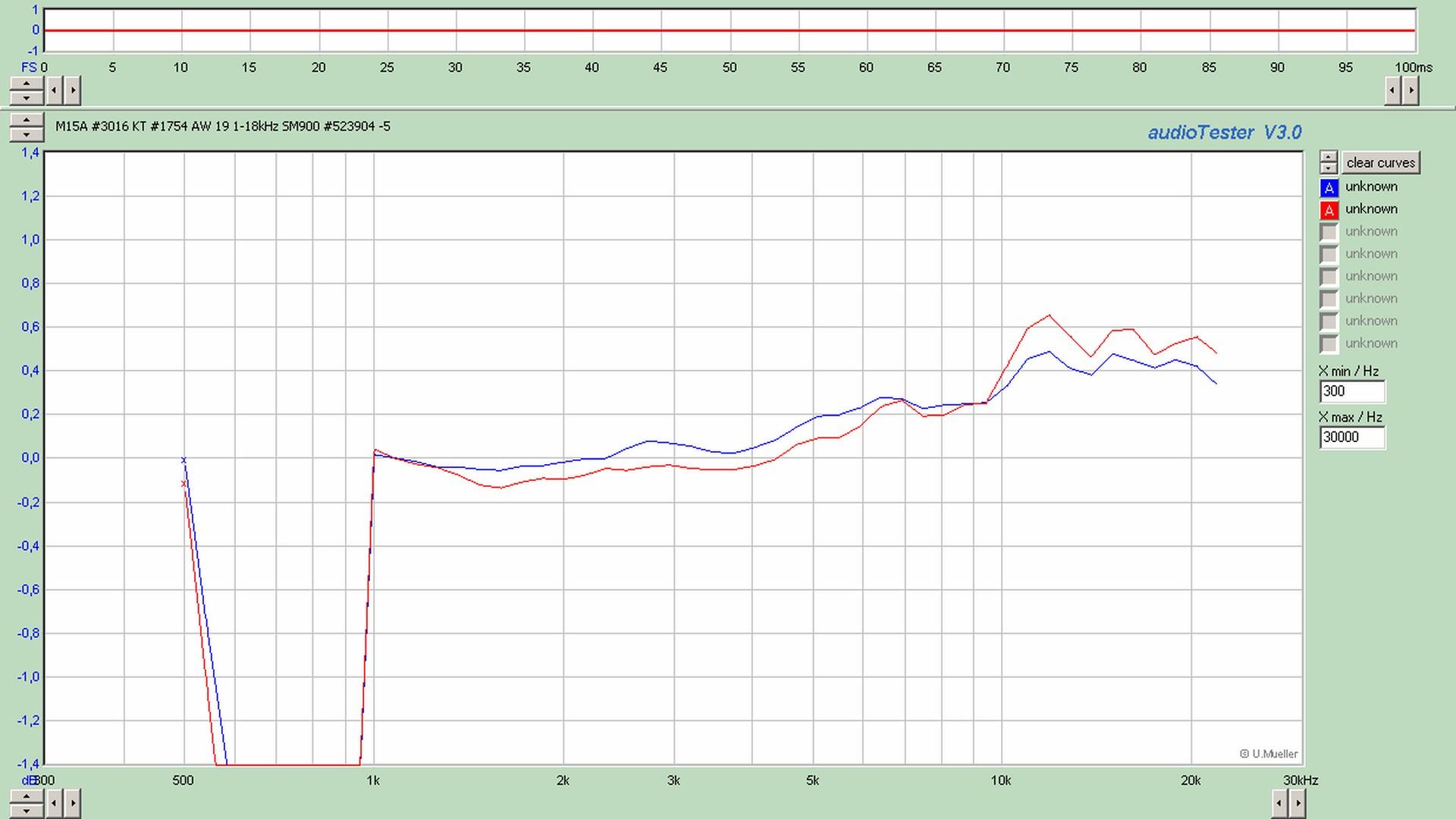This screenshot has width=1456, height=819.
Task: Click left arrow at bottom-left of graph
Action: pos(55,802)
